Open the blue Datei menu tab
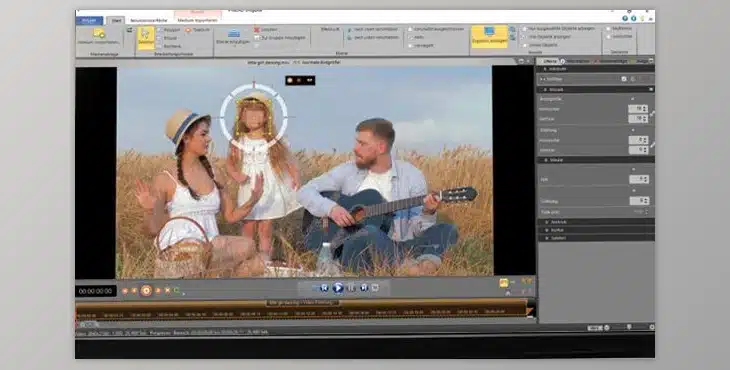The width and height of the screenshot is (730, 370). 89,20
